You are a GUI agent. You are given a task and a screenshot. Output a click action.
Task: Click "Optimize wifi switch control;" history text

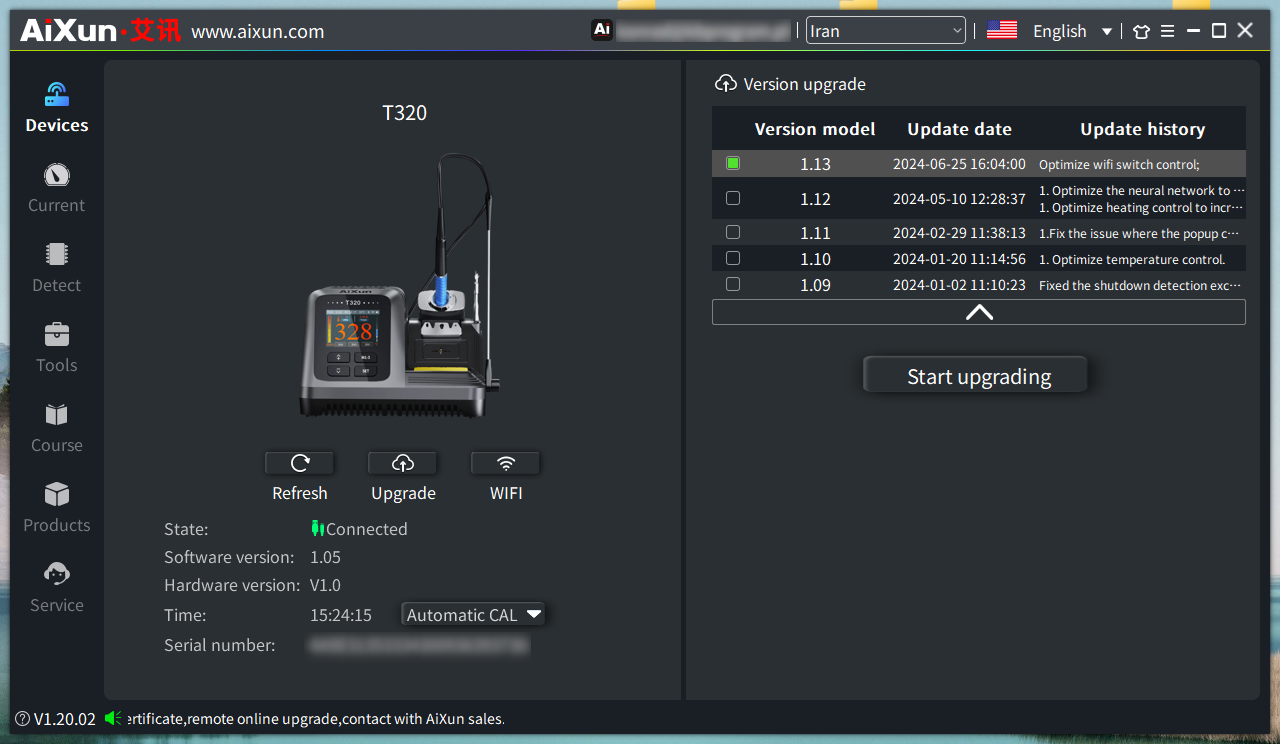click(1119, 165)
